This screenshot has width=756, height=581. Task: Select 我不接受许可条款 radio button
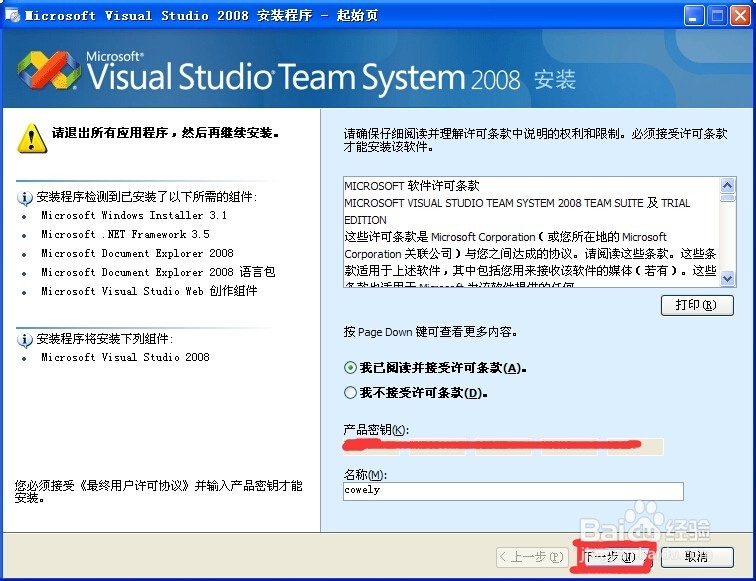[x=351, y=392]
